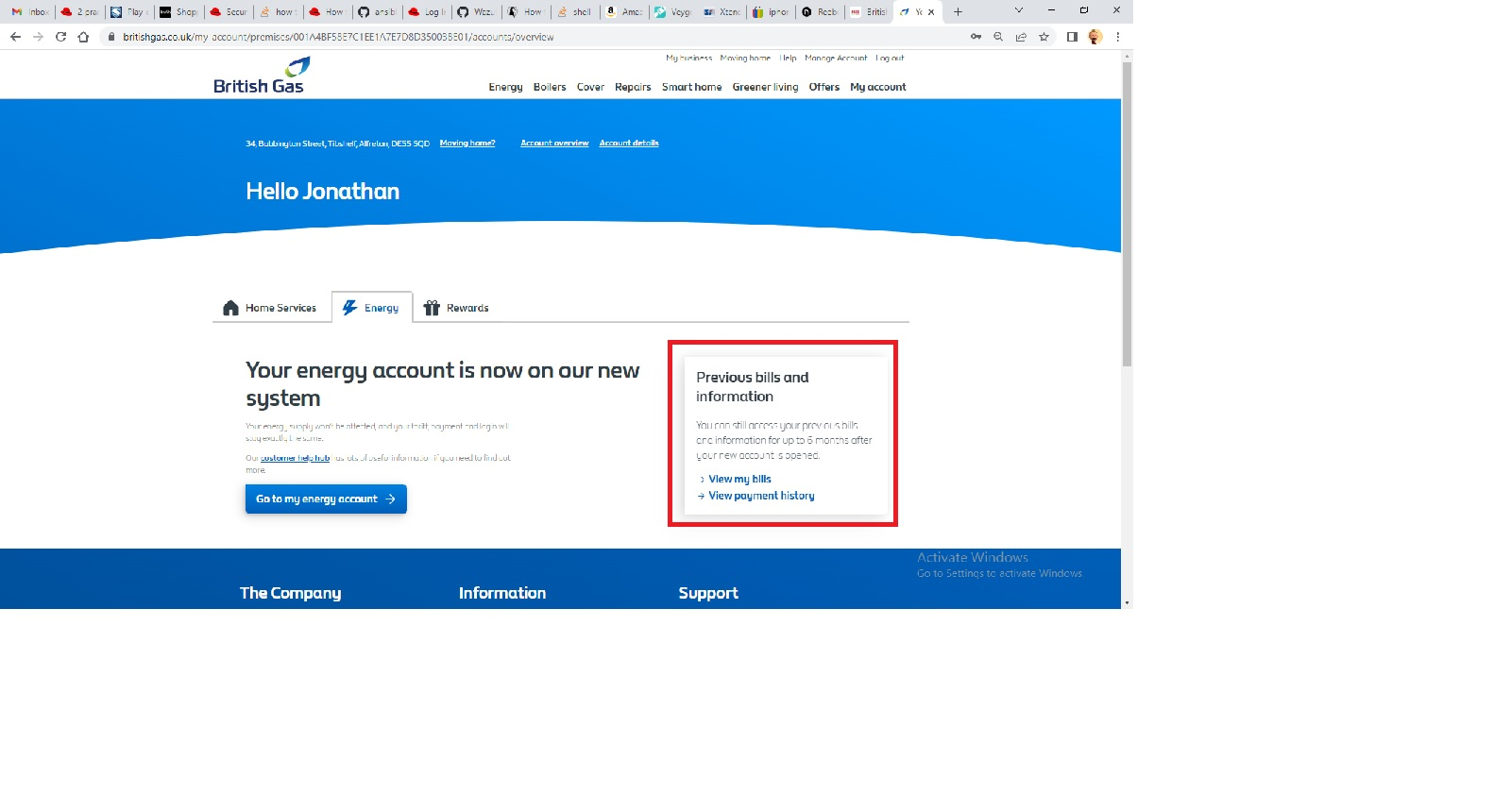Open the My business link
1511x812 pixels.
689,59
